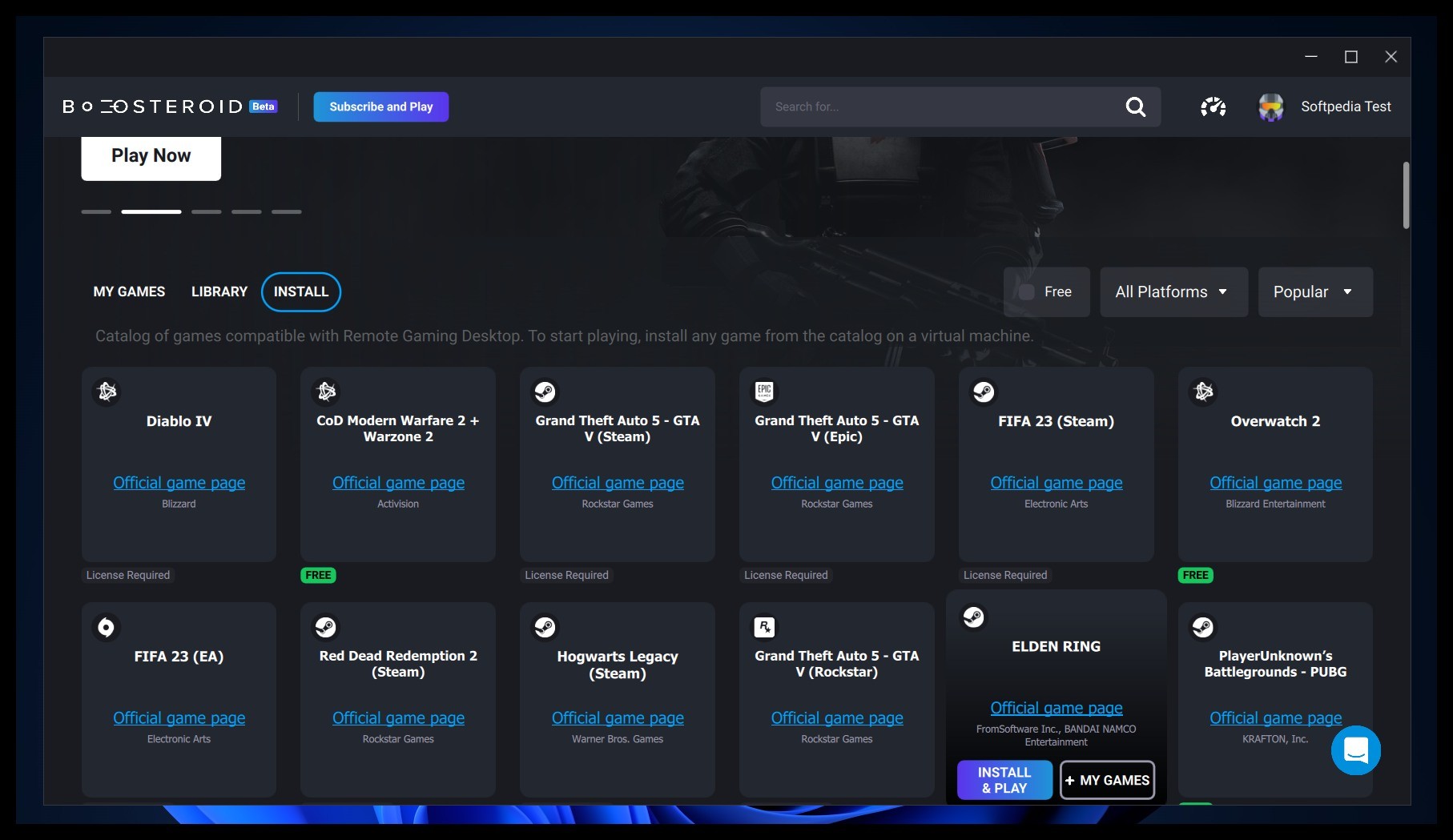Switch to the MY GAMES tab
This screenshot has height=840, width=1453.
coord(129,291)
